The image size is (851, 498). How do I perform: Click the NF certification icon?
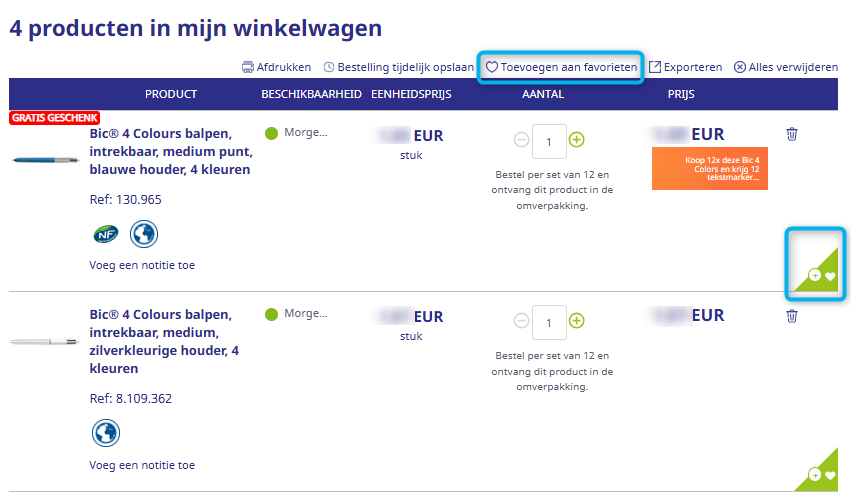(x=104, y=234)
